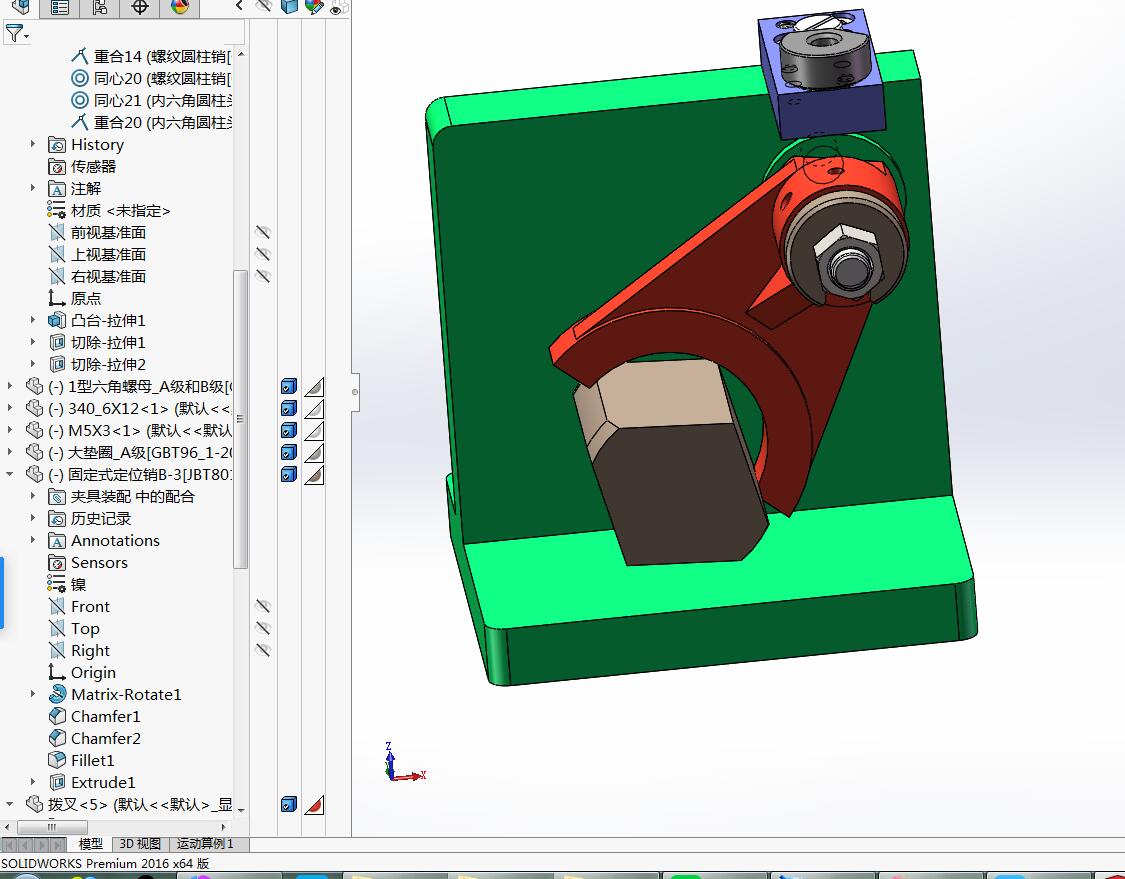This screenshot has height=879, width=1125.
Task: Switch to the 3D视图 tab
Action: 140,843
